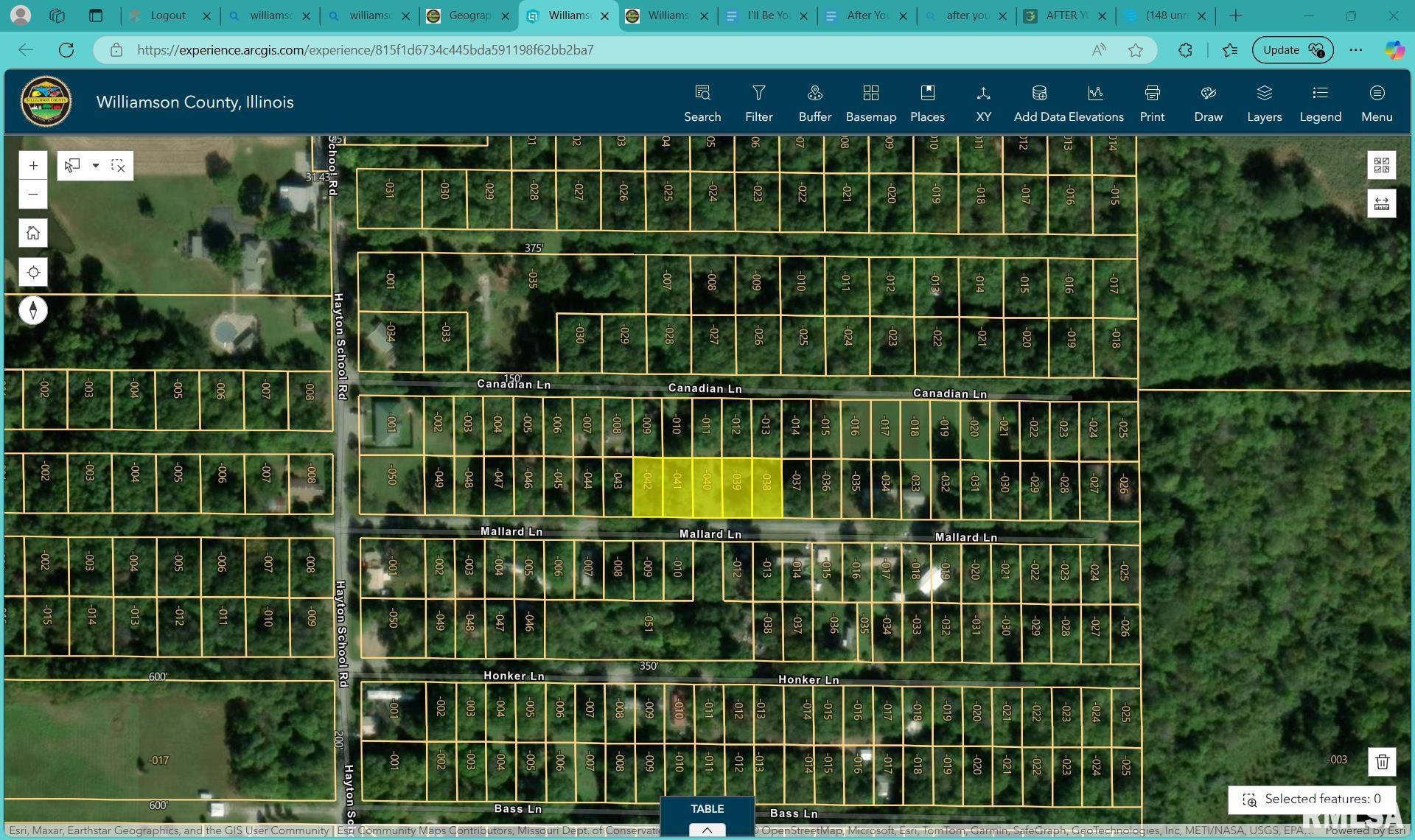Select highlighted parcel -042

pos(648,486)
